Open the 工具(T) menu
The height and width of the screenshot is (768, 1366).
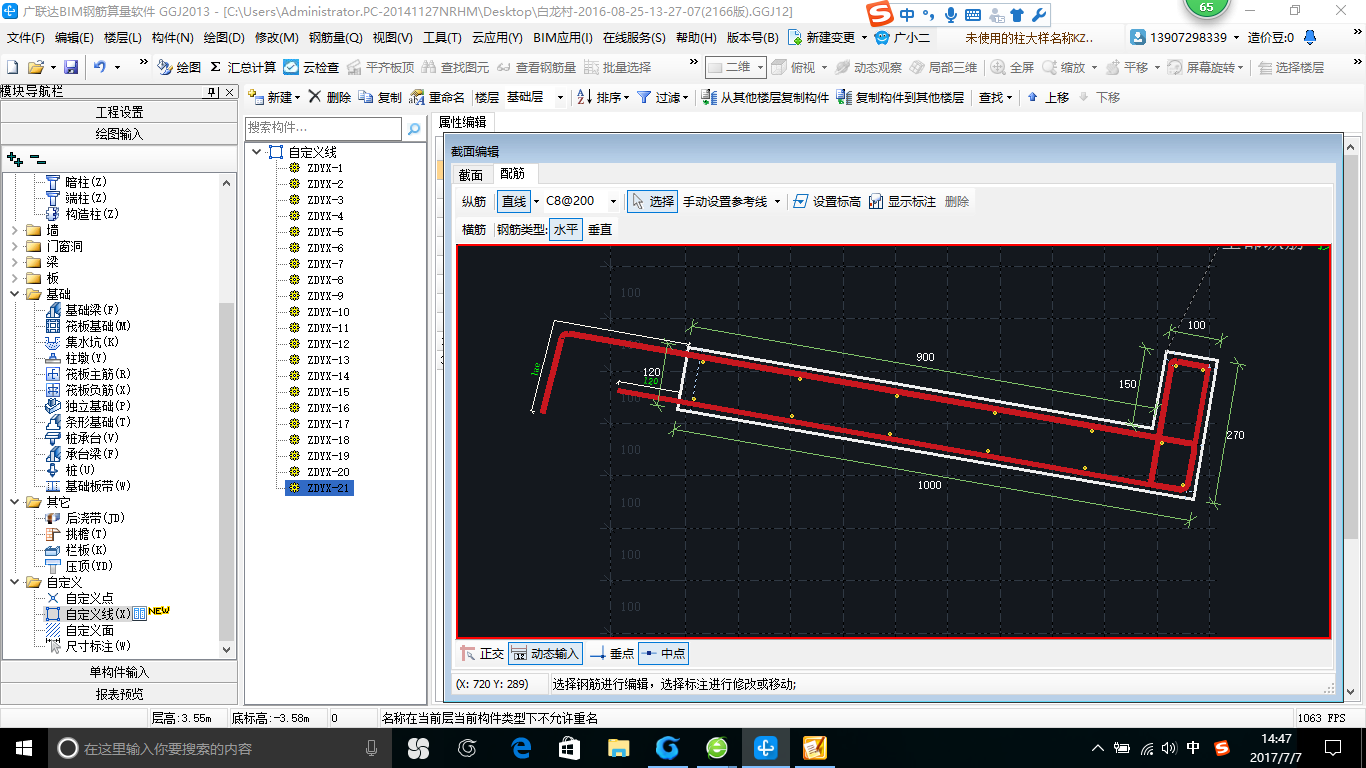(x=442, y=38)
